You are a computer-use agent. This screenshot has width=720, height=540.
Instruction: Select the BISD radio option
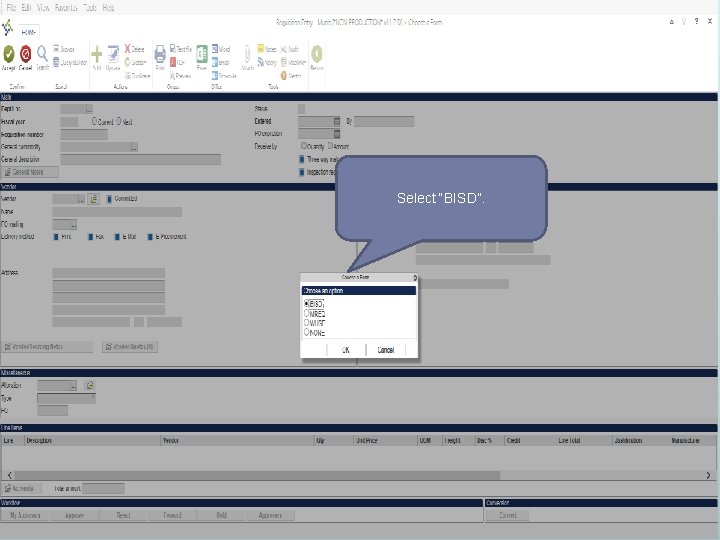306,304
